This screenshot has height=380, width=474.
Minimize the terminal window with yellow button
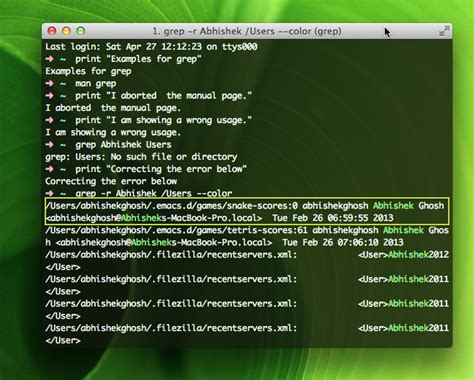66,31
